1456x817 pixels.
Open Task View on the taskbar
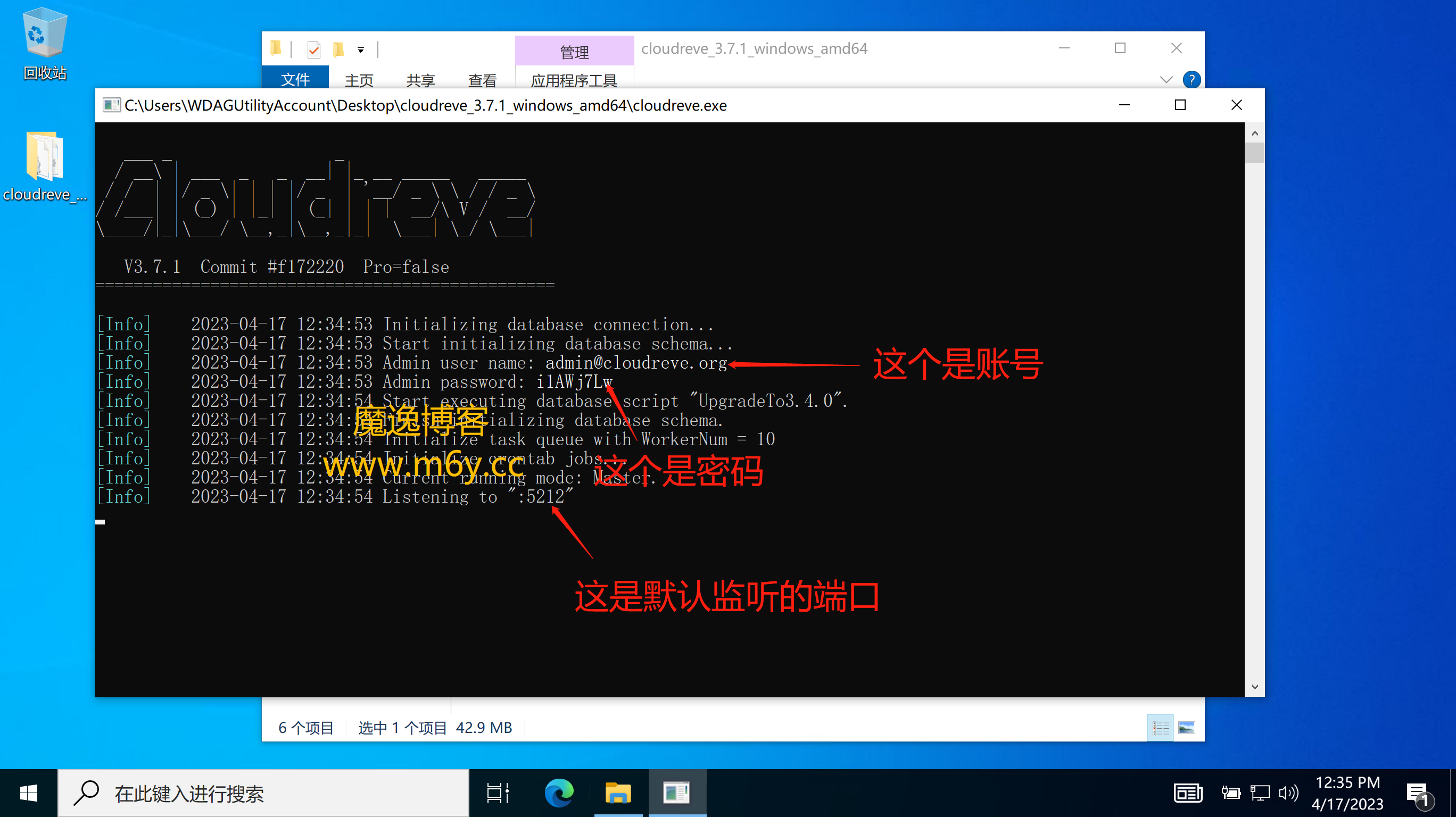[498, 793]
